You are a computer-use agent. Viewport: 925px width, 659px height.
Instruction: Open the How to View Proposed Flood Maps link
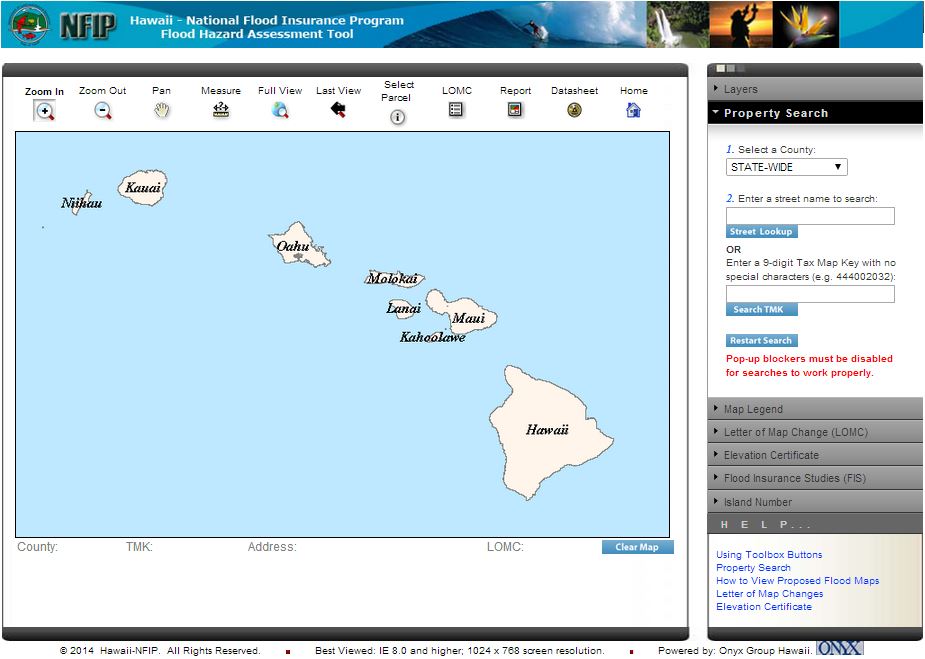[x=797, y=580]
